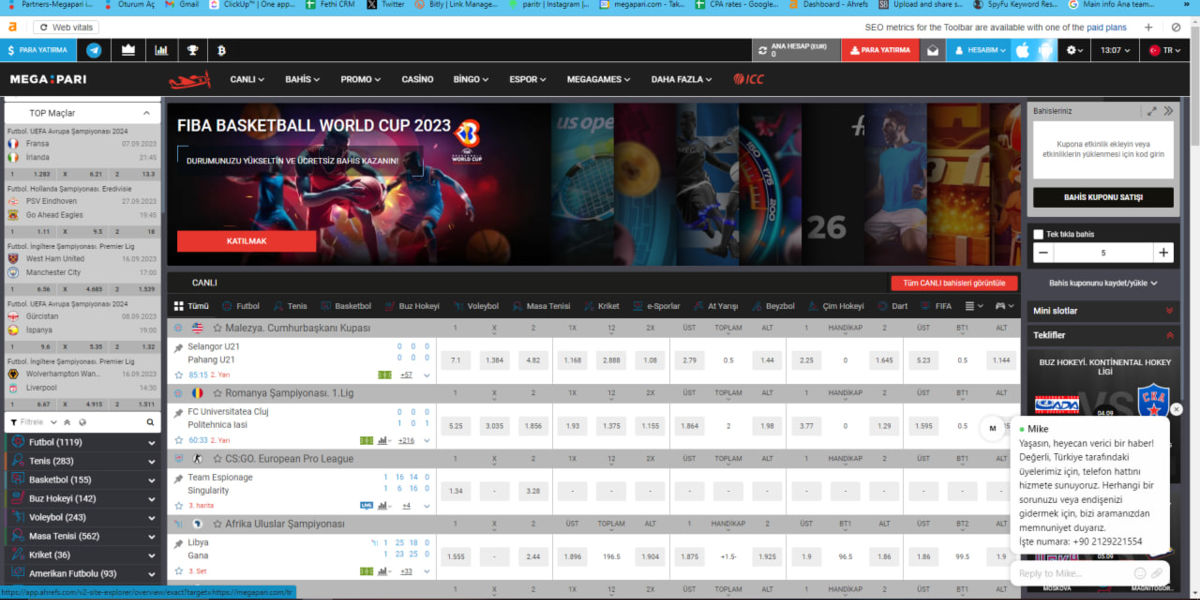Expand the bet slip panel with arrows icon
1200x600 pixels.
click(1152, 111)
